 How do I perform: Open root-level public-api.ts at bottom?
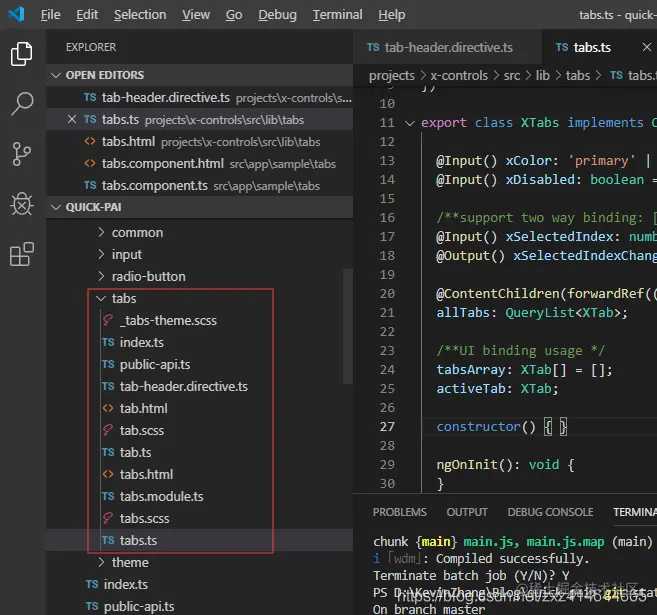199,606
